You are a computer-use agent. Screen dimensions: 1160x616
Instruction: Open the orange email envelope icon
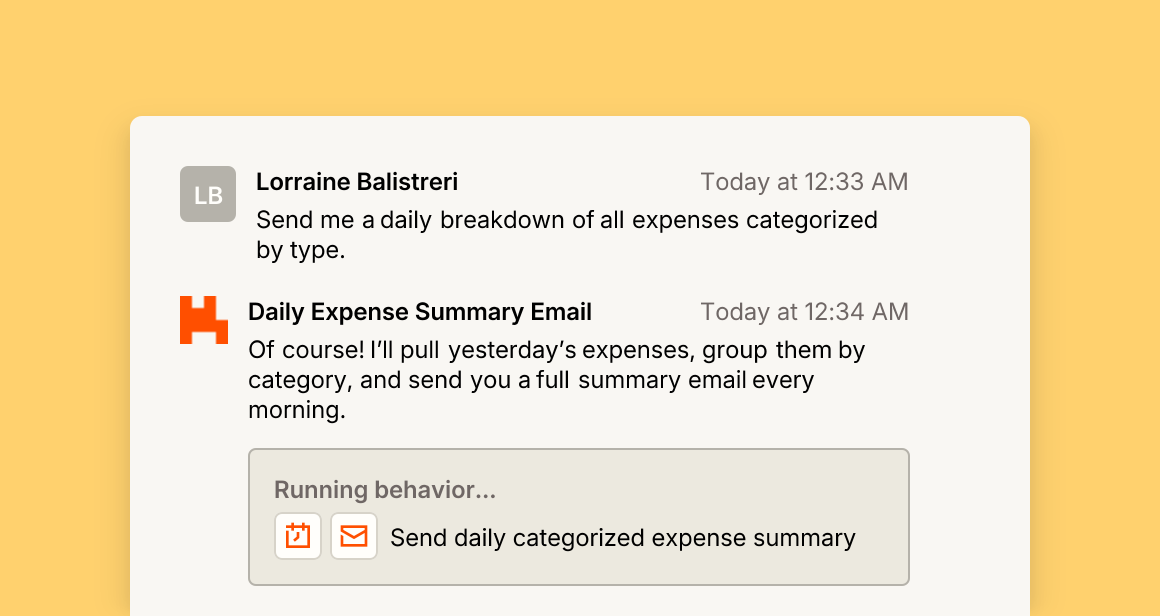point(354,536)
